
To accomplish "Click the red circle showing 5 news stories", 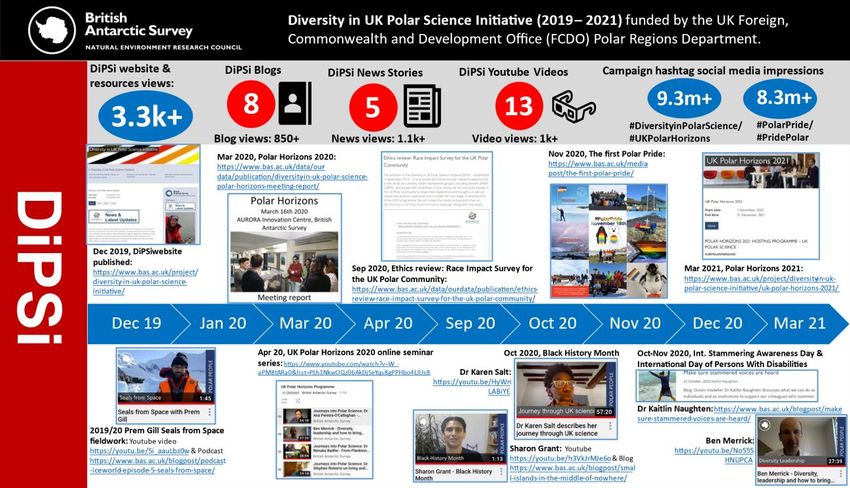I will coord(373,107).
